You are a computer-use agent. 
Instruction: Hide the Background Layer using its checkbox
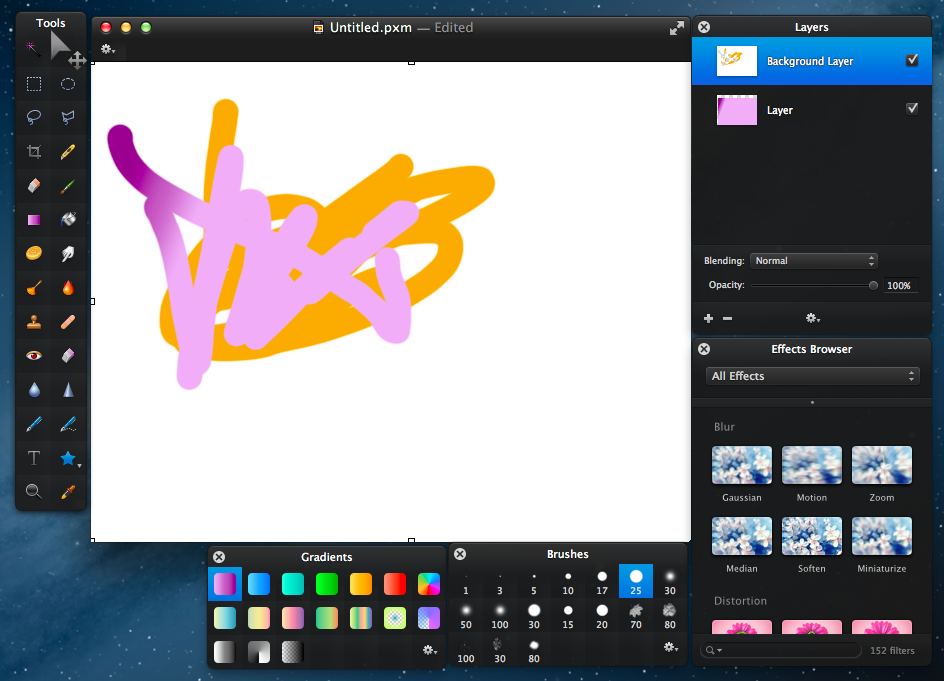911,61
